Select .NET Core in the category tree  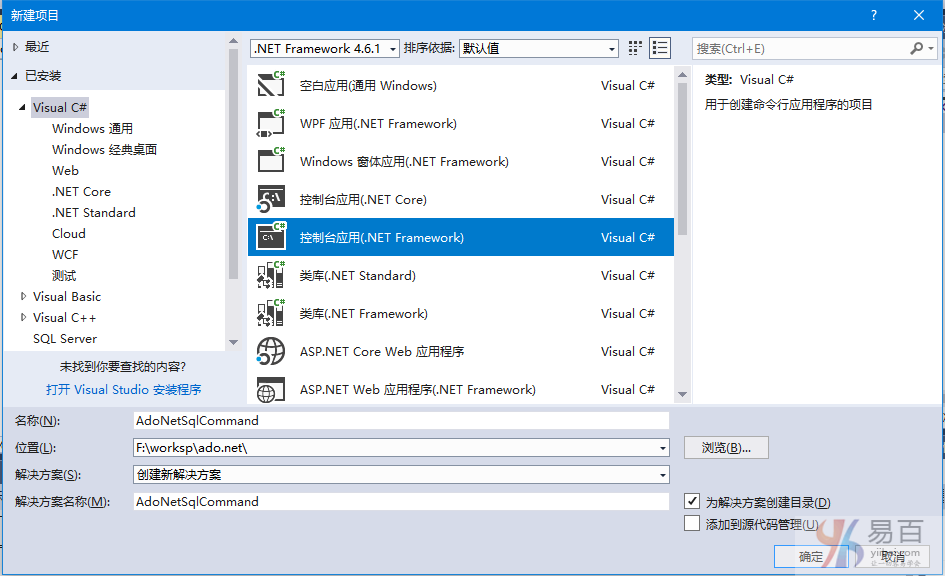pyautogui.click(x=81, y=192)
